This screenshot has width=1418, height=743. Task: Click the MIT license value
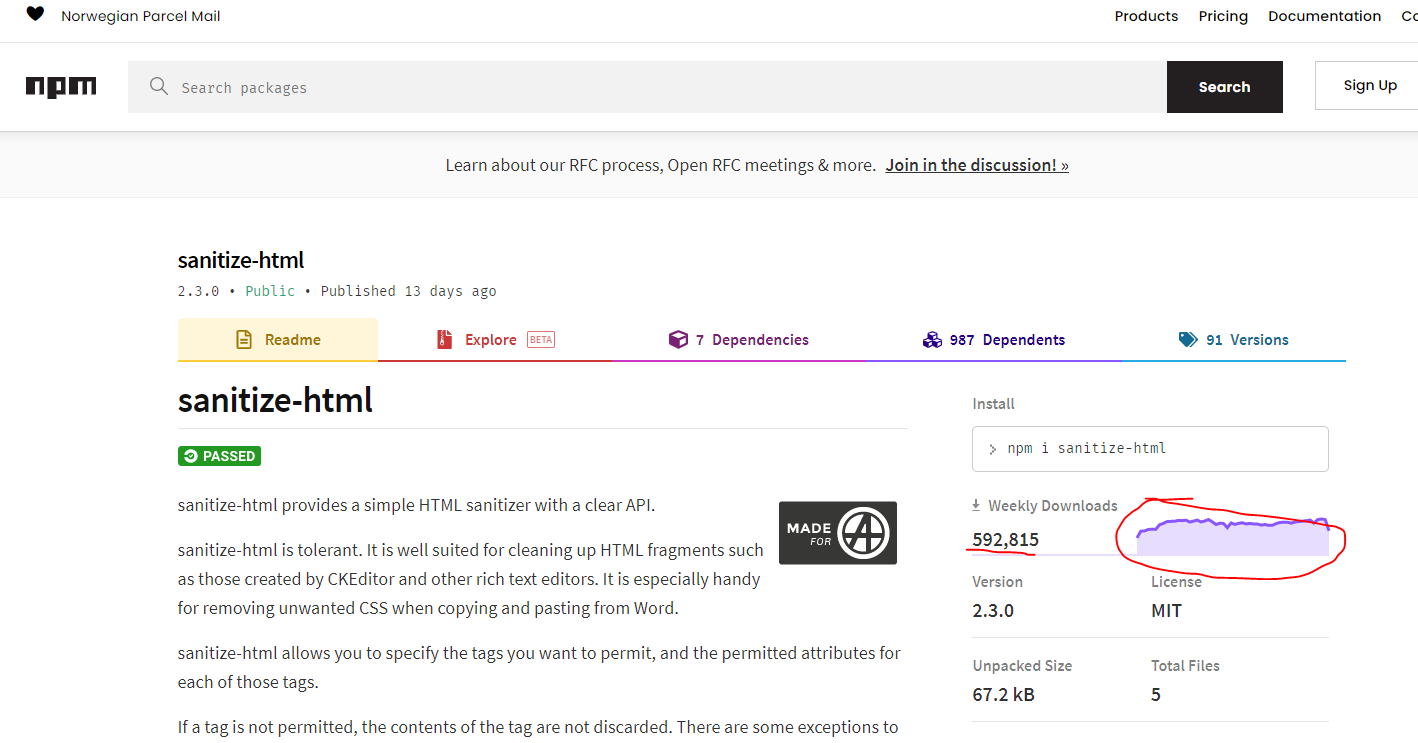(1166, 610)
